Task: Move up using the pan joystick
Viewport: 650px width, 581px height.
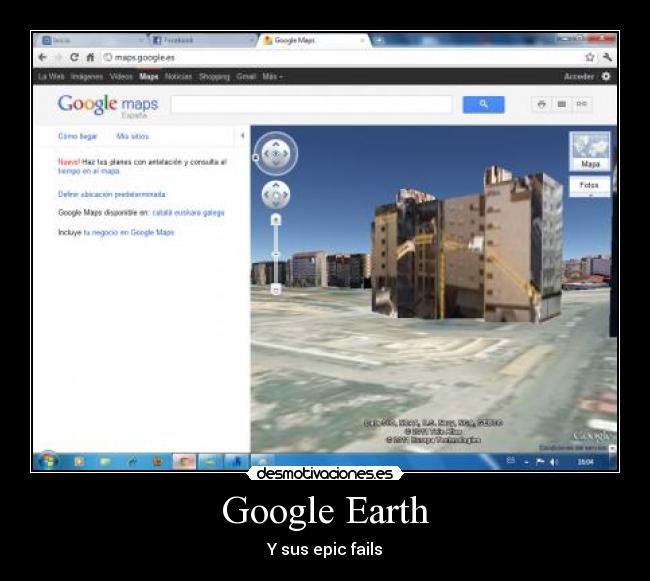Action: tap(276, 185)
